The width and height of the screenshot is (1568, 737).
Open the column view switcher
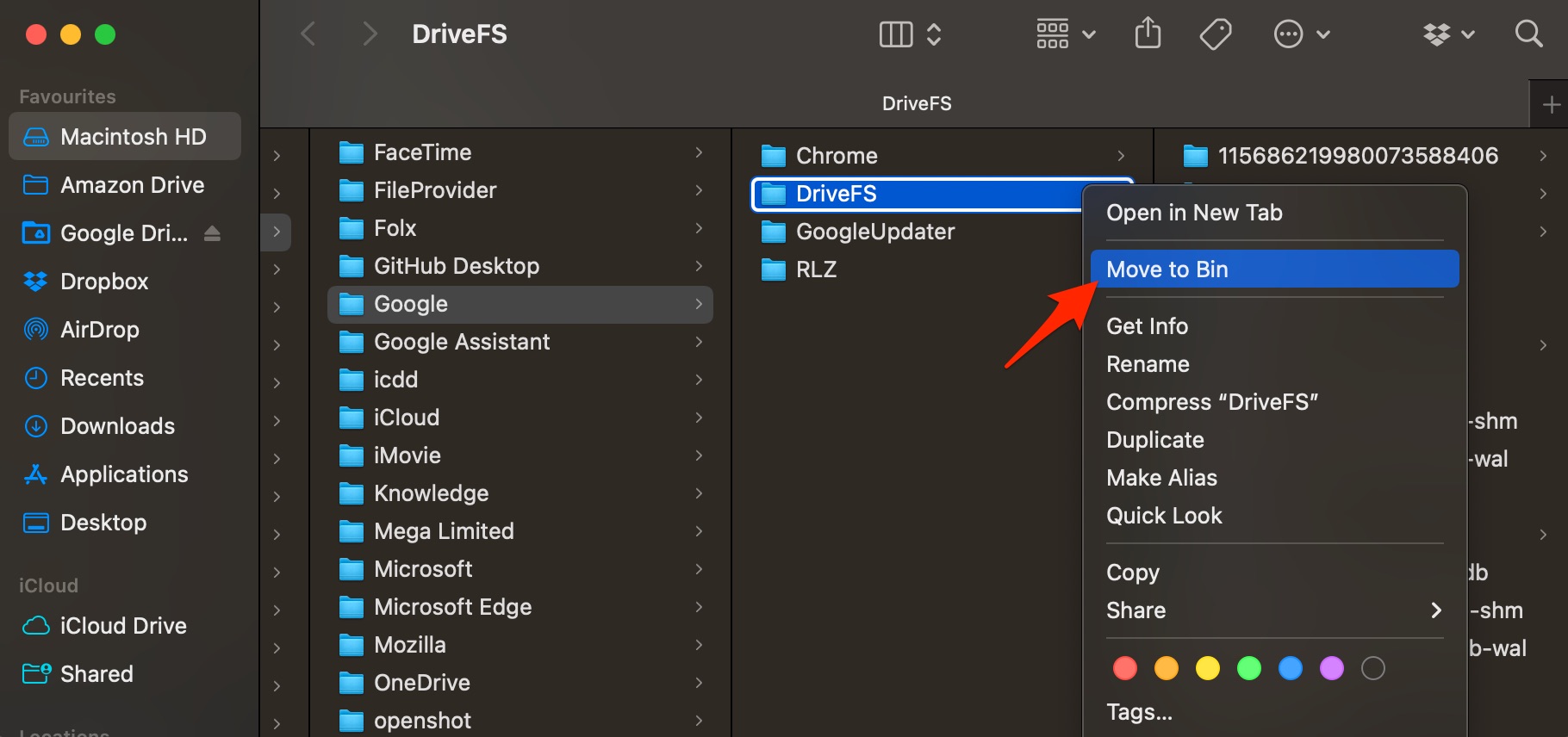pos(910,34)
